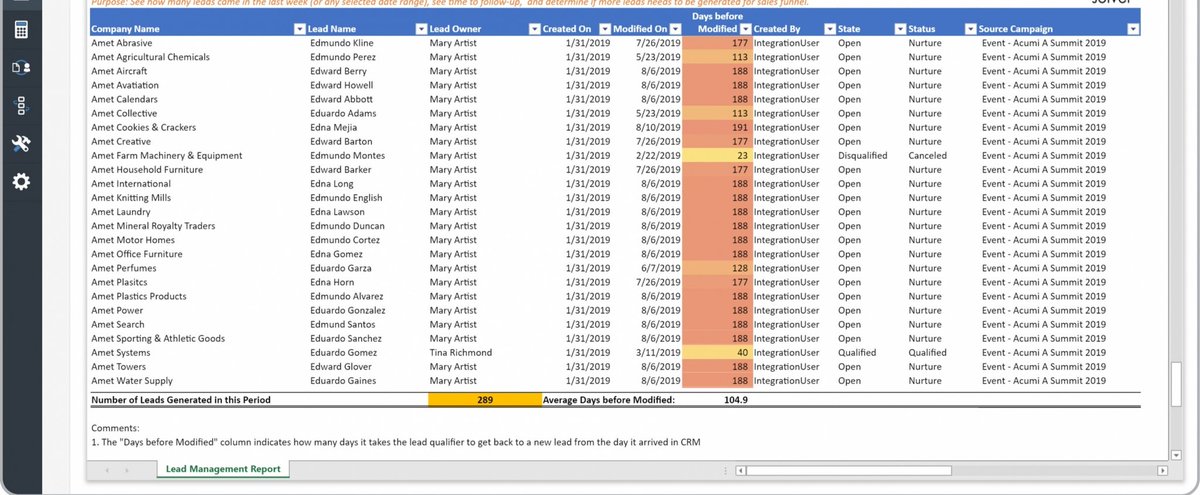Open the Lead Name column filter dropdown
This screenshot has height=495, width=1200.
pyautogui.click(x=420, y=30)
